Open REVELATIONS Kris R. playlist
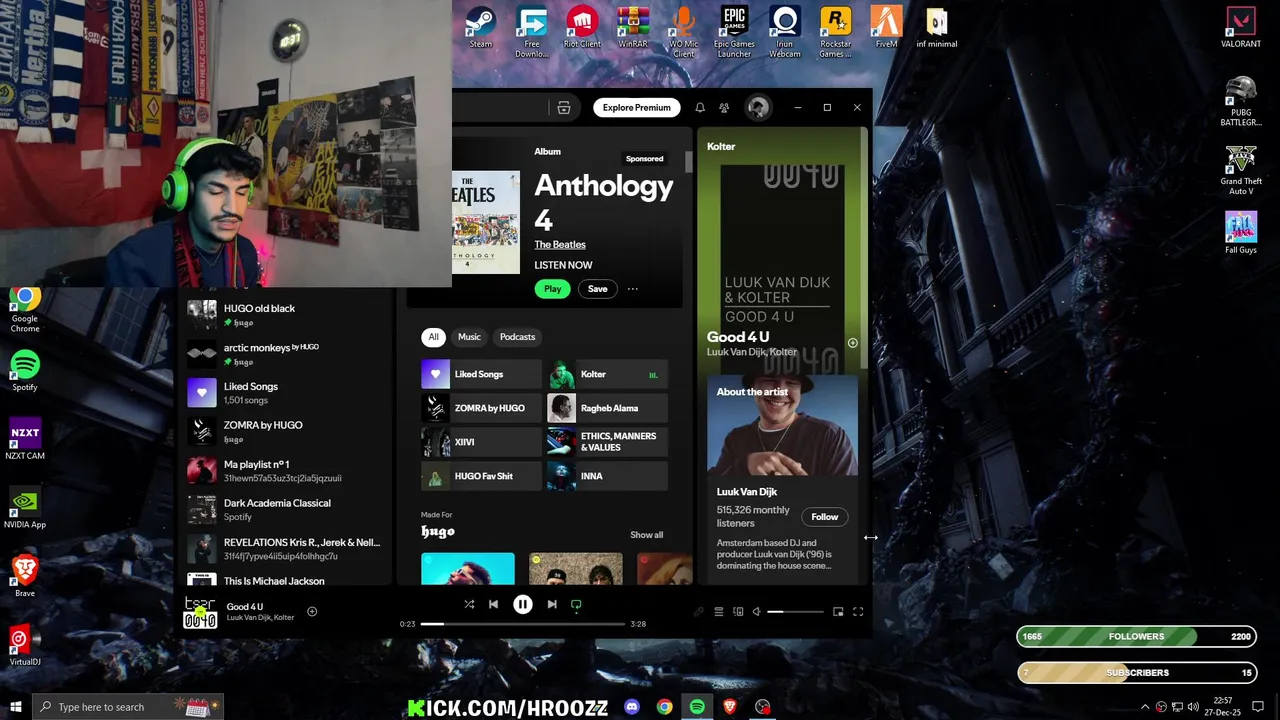 [x=286, y=548]
